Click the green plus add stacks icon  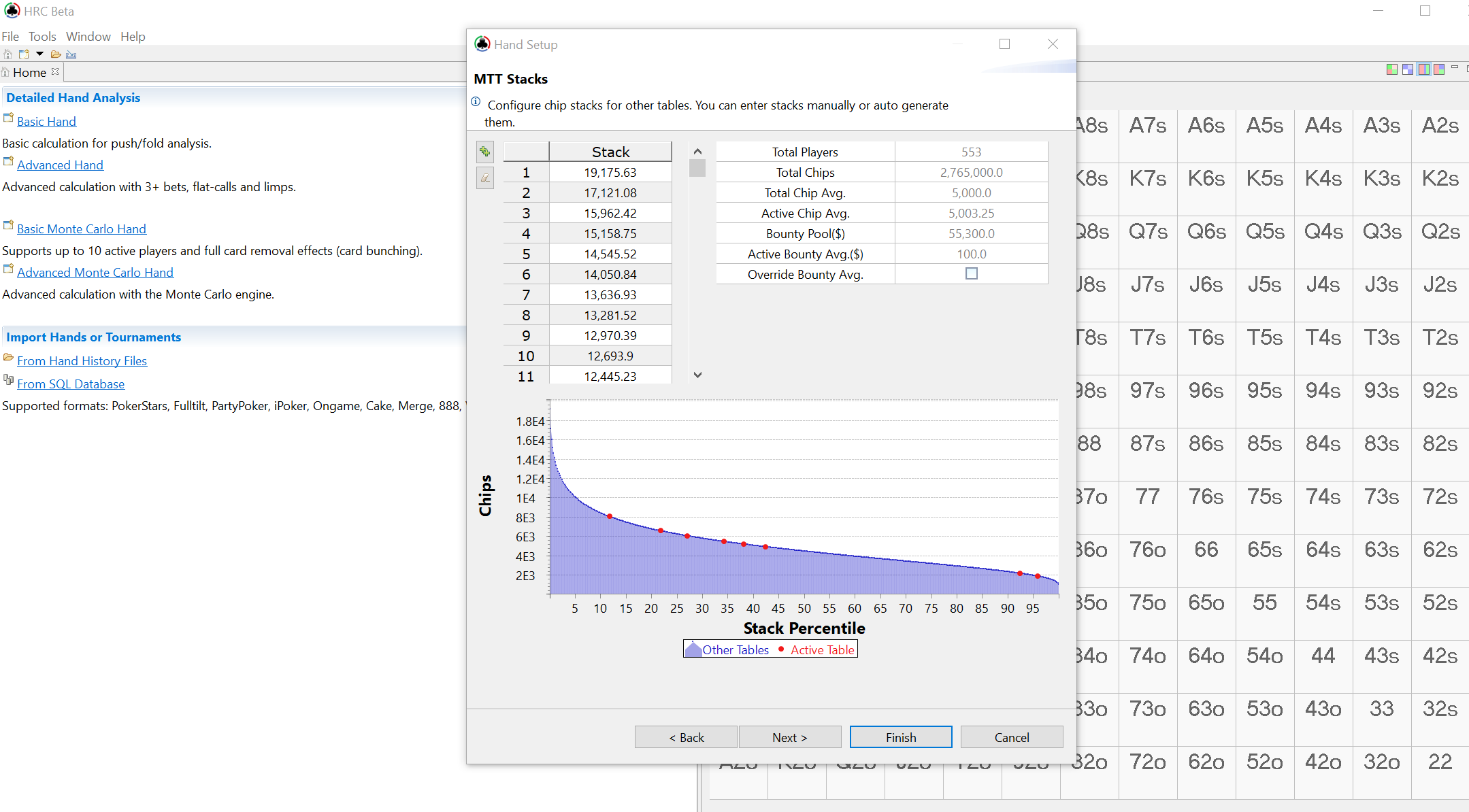coord(484,152)
